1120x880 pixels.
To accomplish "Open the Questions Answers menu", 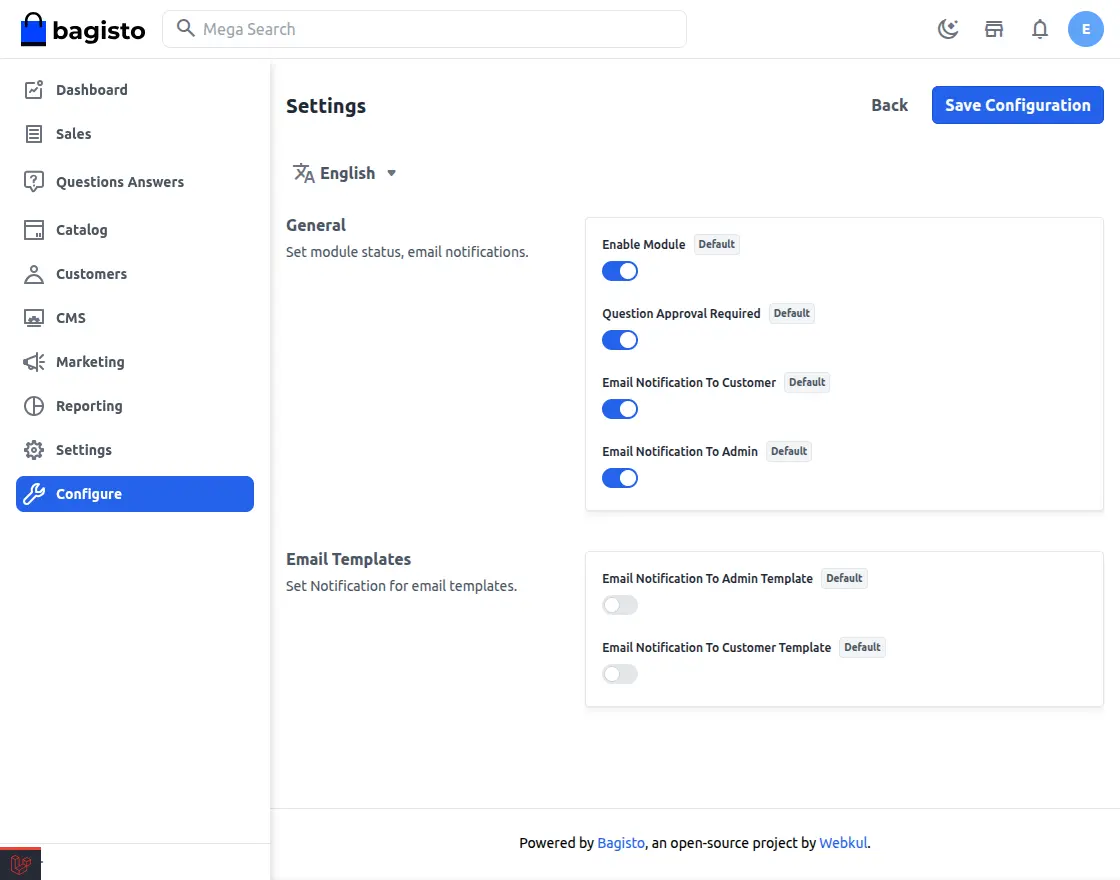I will coord(119,182).
